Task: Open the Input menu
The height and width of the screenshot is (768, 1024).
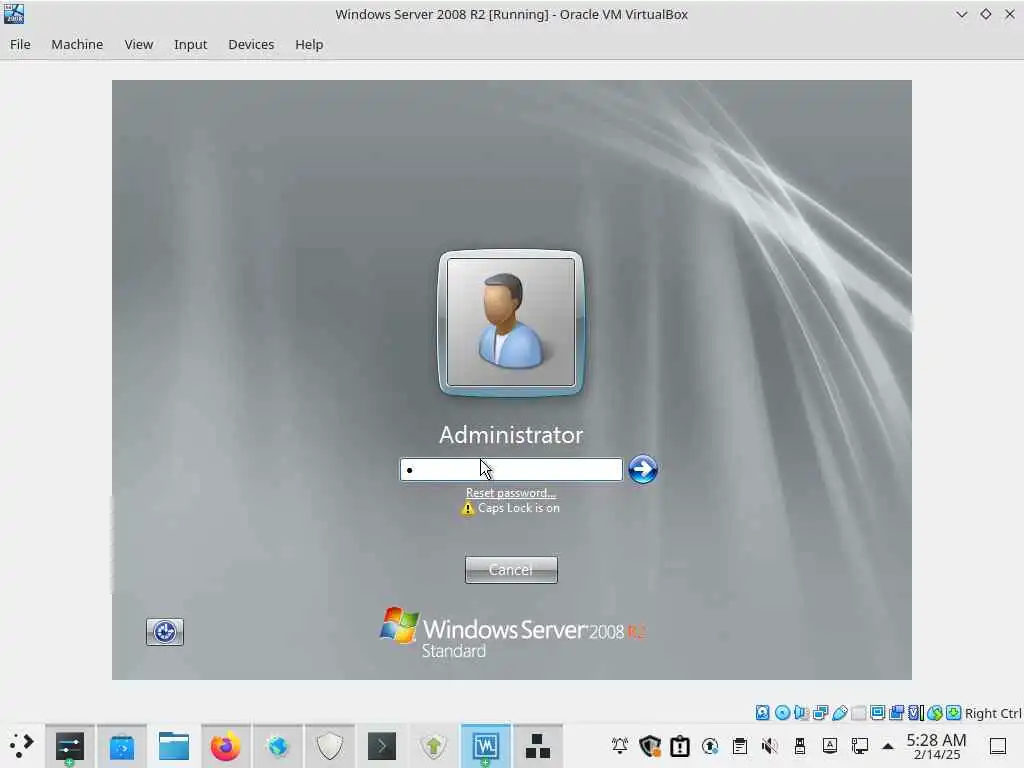Action: (x=190, y=44)
